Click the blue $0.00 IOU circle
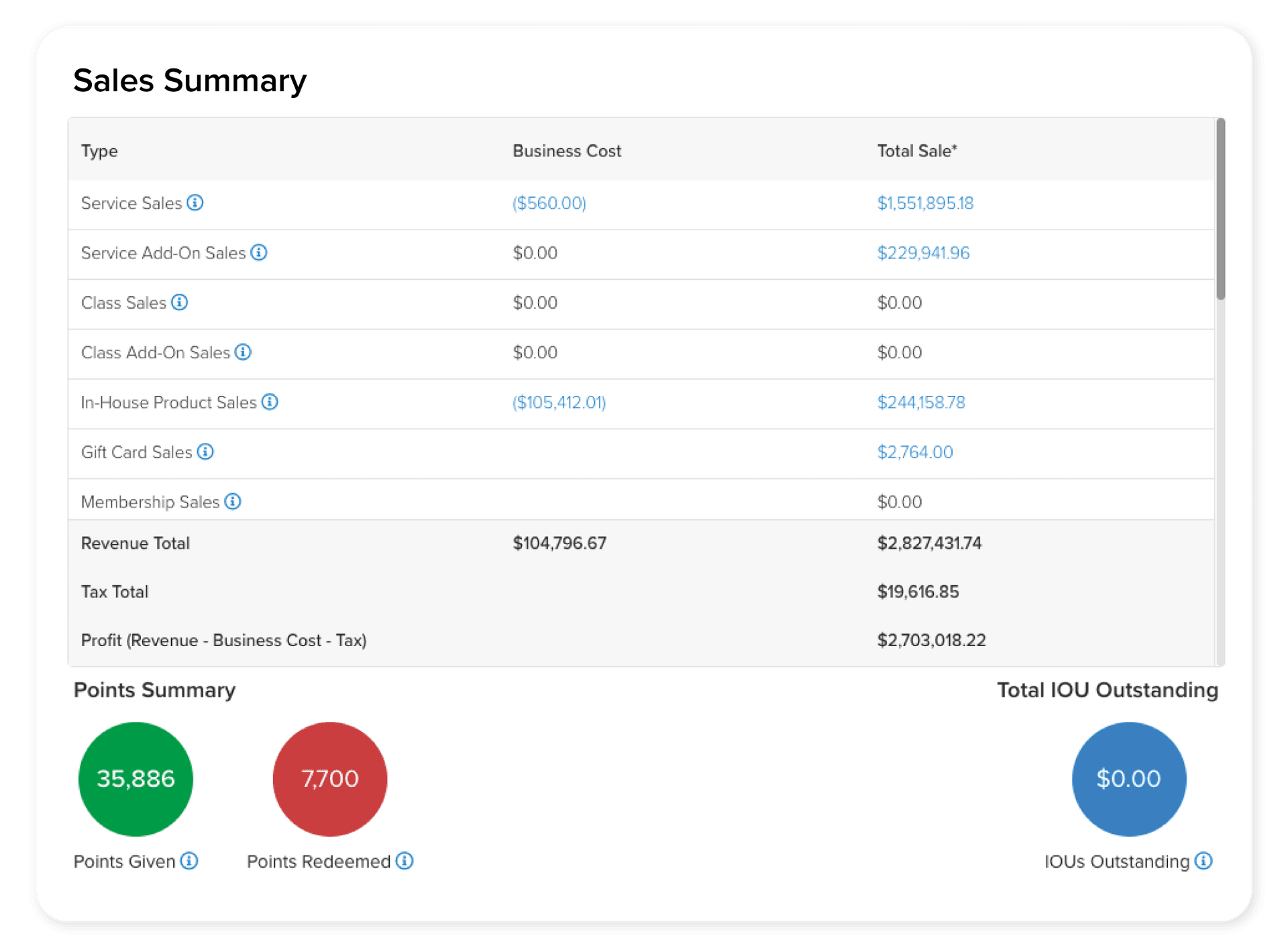 pyautogui.click(x=1128, y=779)
